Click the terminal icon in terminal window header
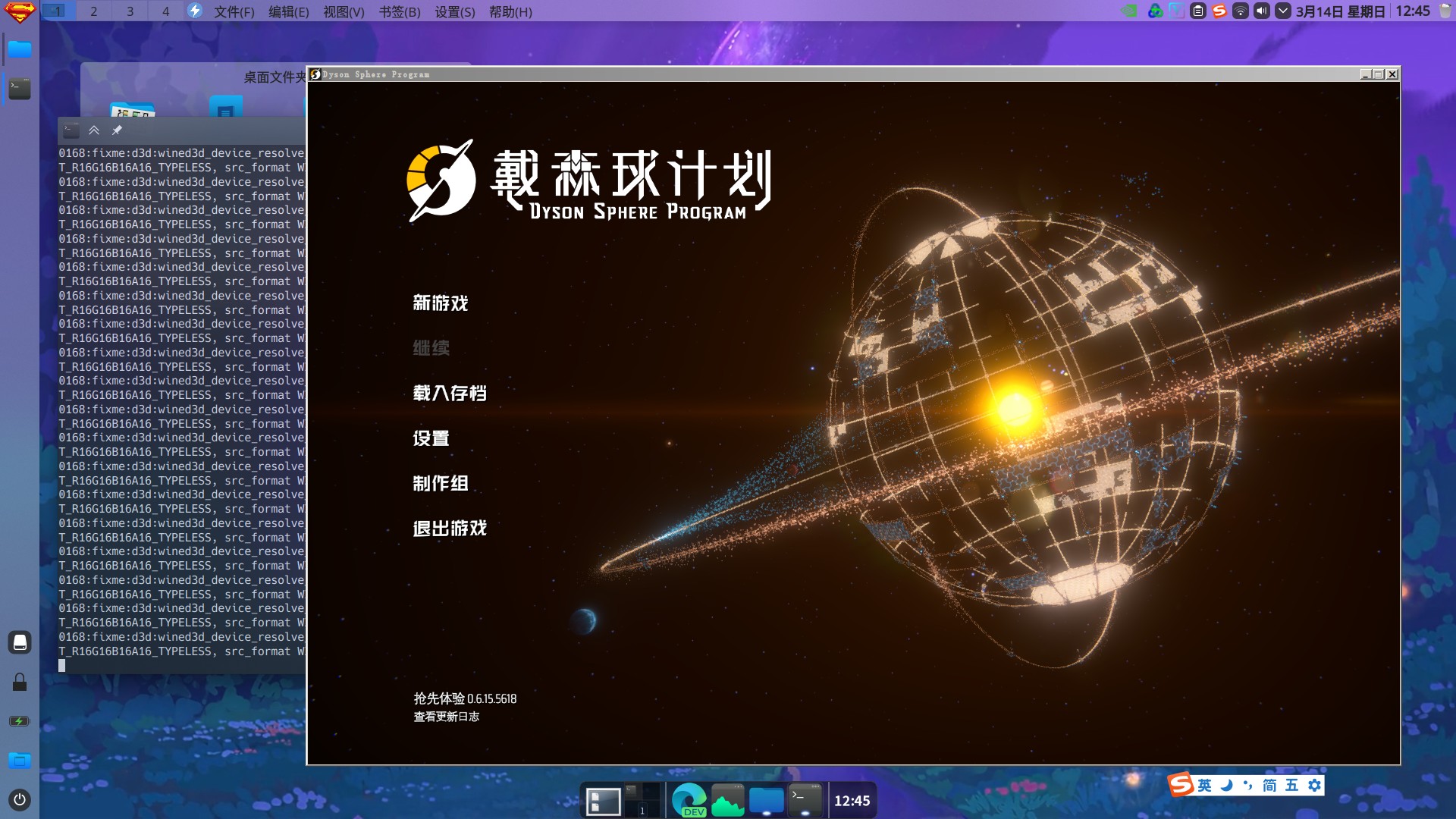Screen dimensions: 1456x819 click(x=71, y=130)
